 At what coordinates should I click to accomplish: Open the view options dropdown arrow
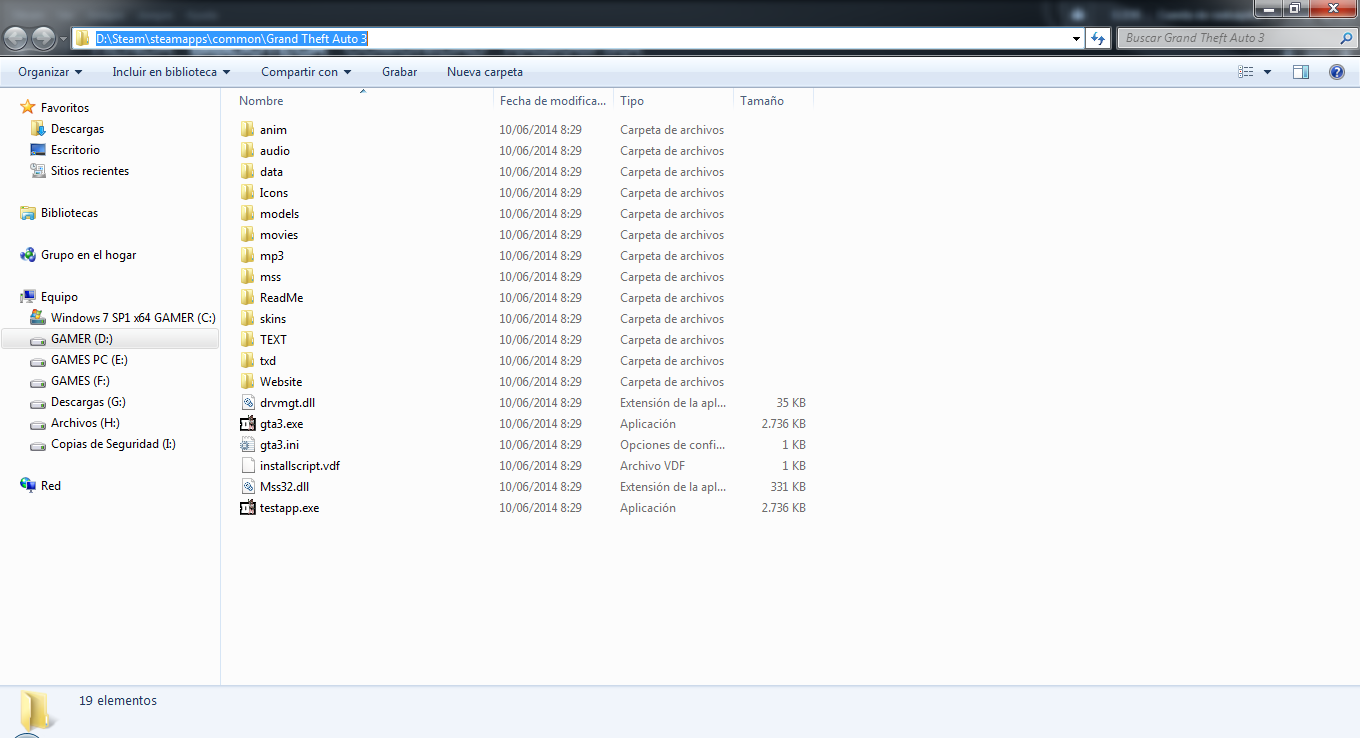(1267, 72)
